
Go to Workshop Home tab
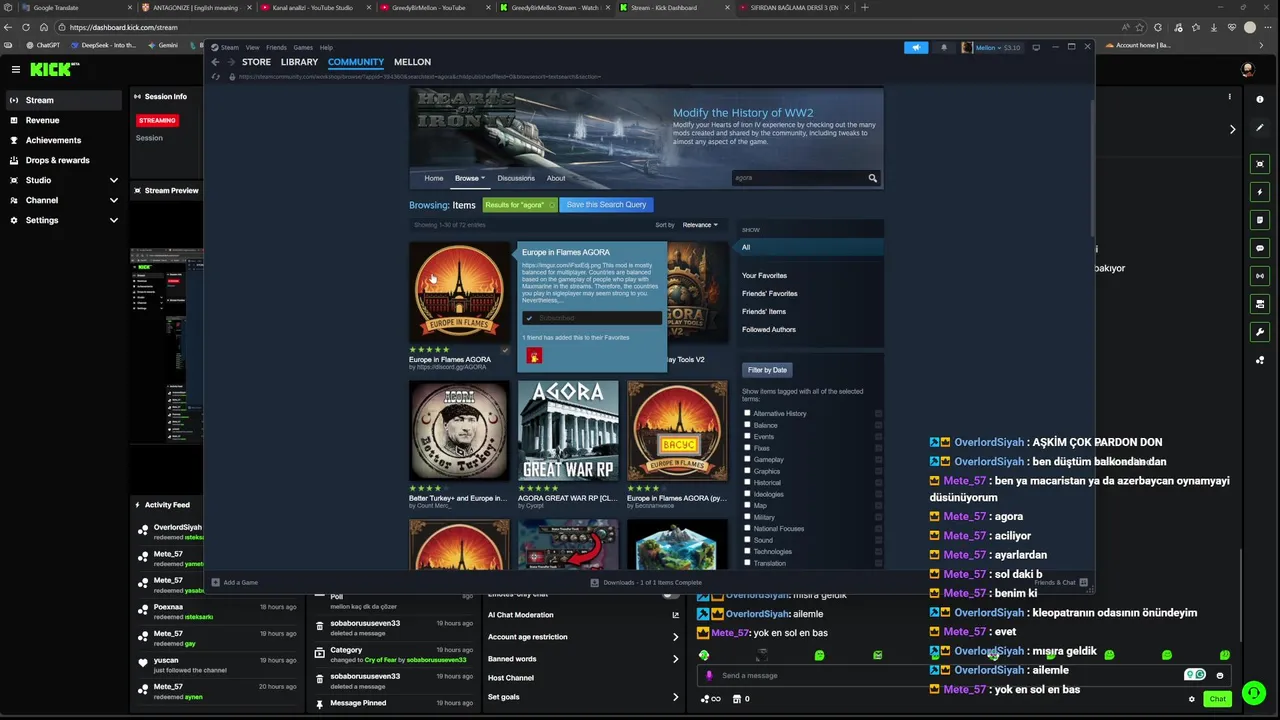[x=433, y=178]
